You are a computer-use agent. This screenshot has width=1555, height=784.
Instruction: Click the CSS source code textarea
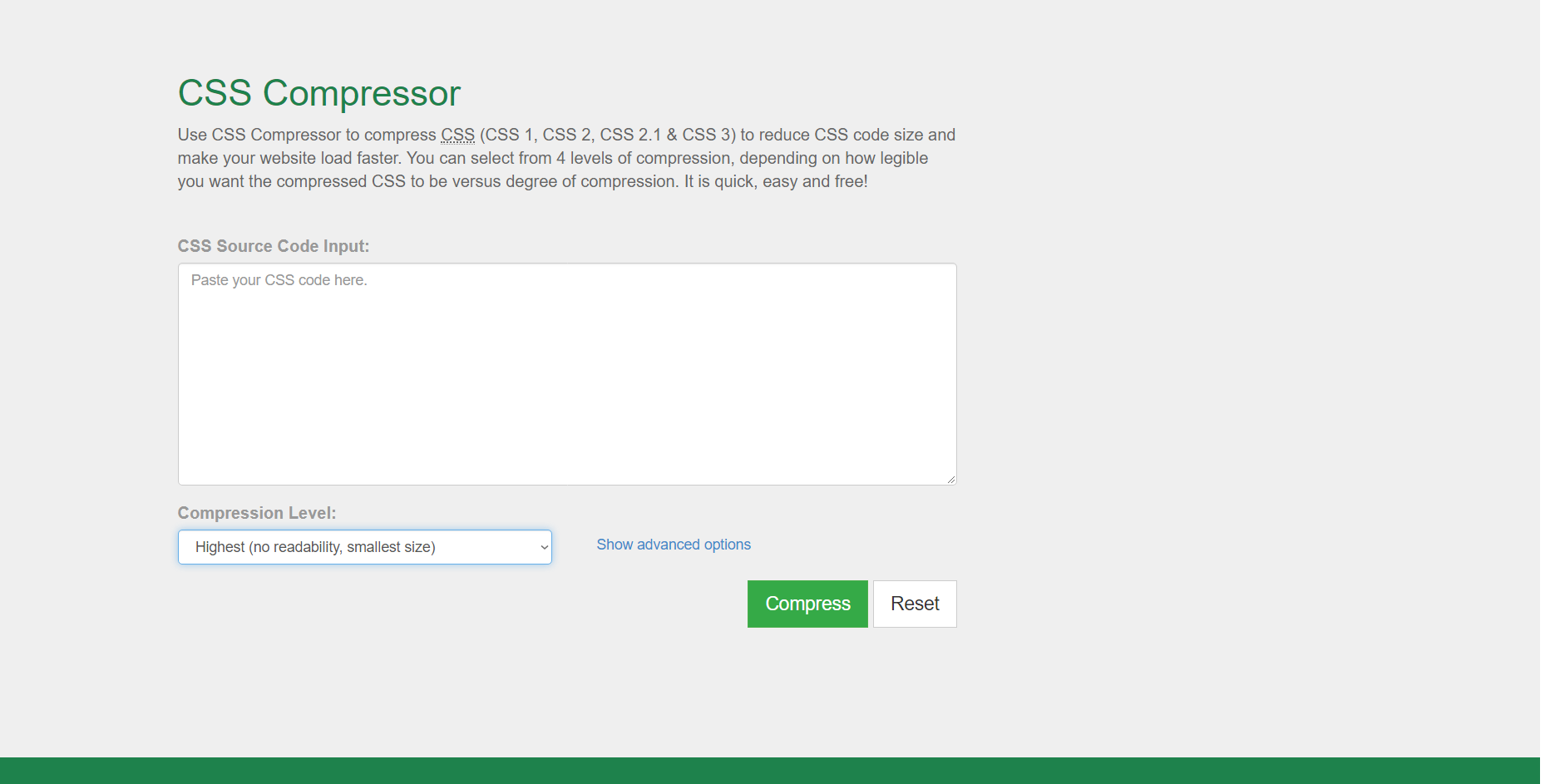(567, 374)
